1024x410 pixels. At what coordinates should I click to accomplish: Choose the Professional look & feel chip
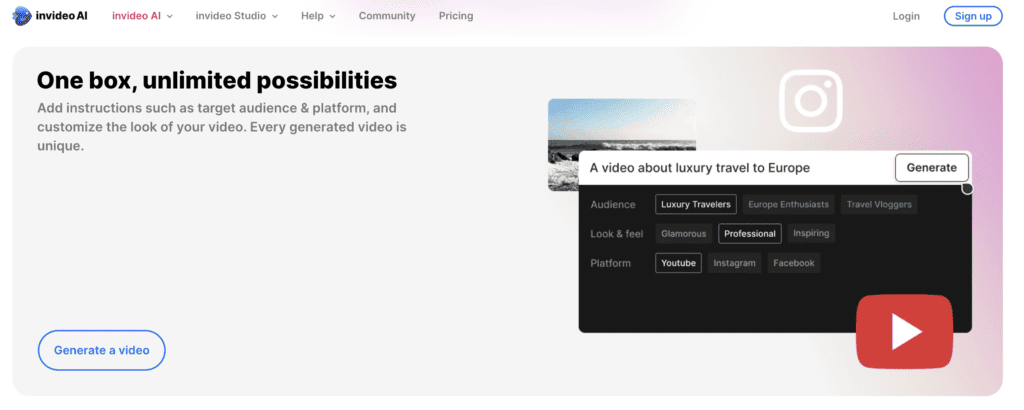pos(750,234)
